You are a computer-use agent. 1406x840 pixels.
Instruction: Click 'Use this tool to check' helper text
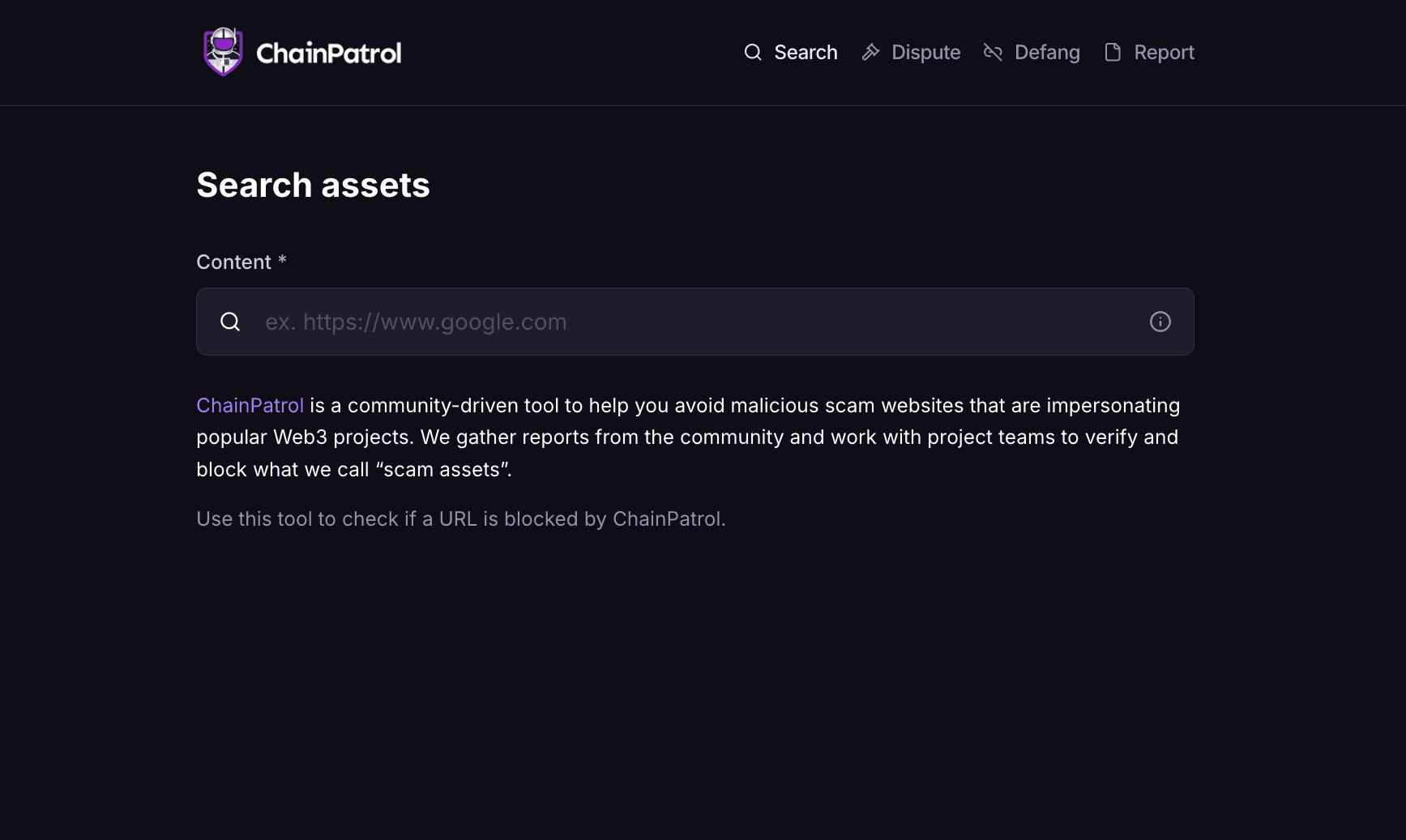point(461,518)
